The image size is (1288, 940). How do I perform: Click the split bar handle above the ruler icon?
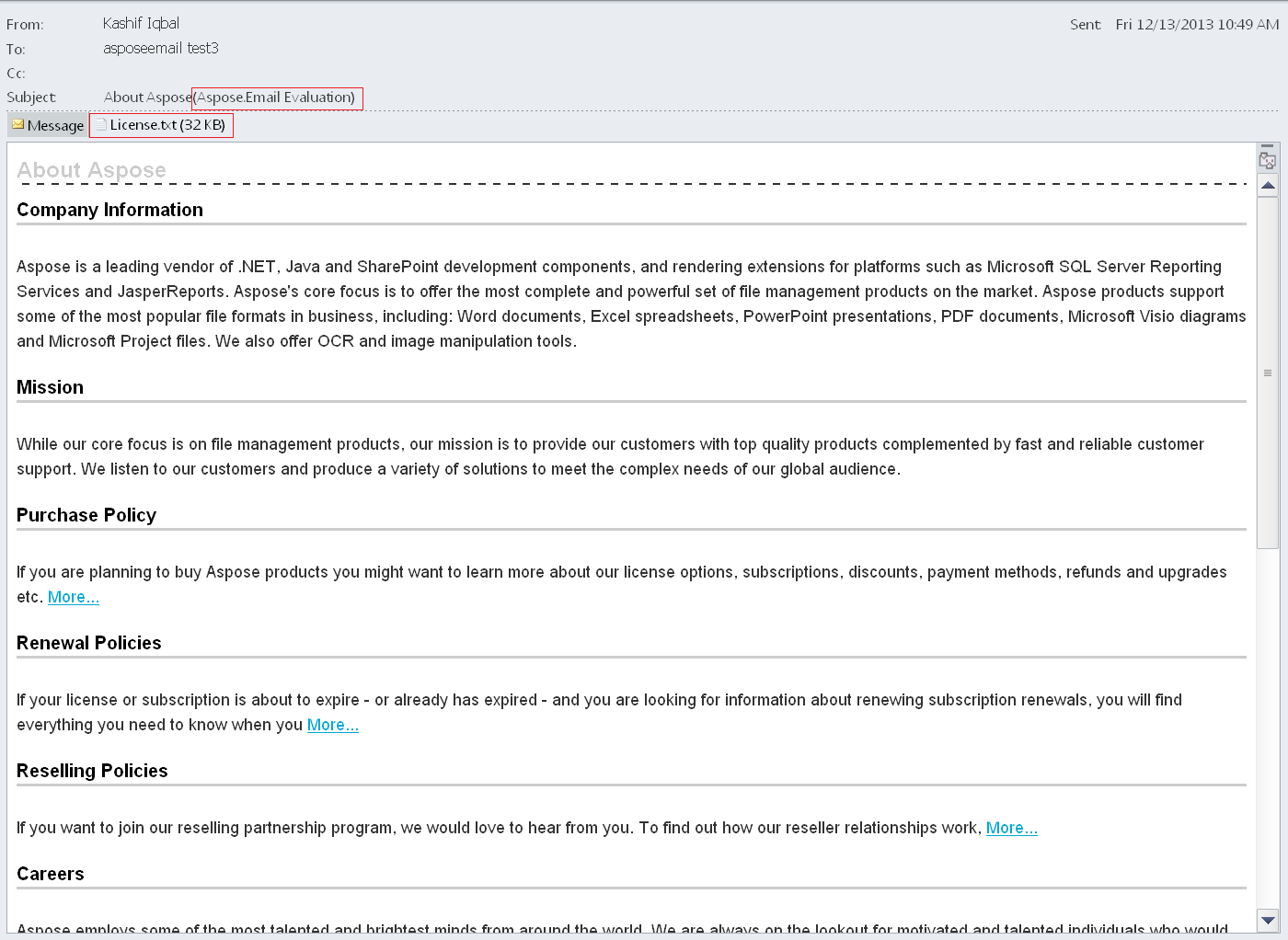pyautogui.click(x=1268, y=146)
